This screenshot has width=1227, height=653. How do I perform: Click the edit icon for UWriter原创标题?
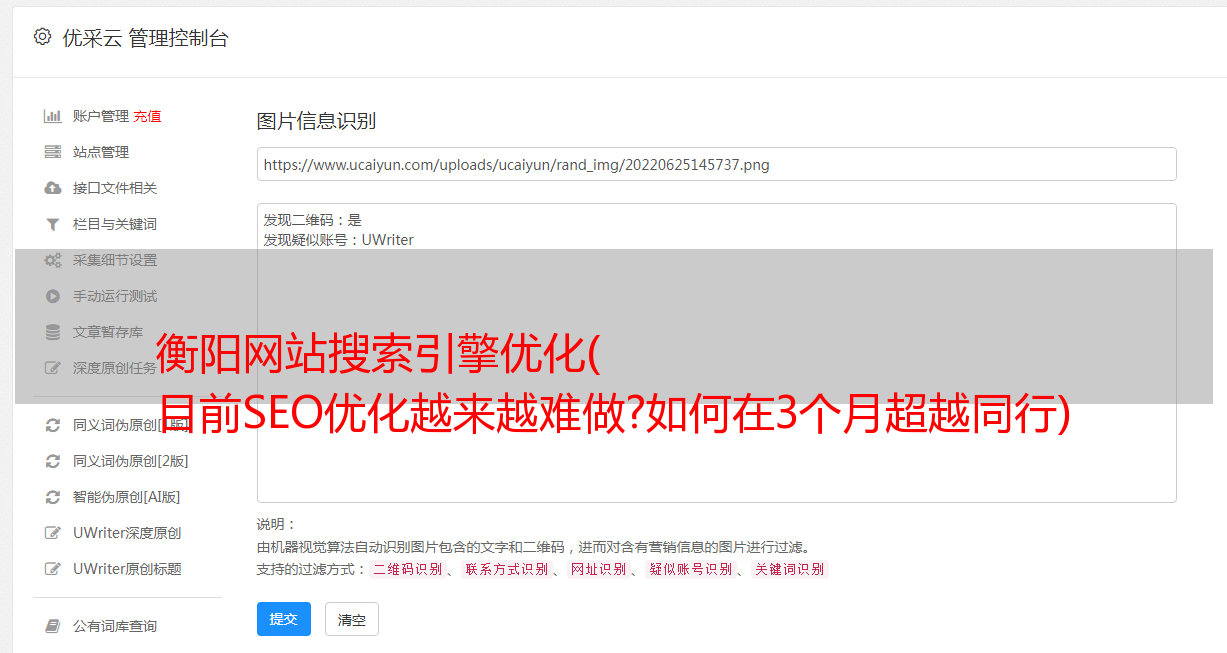pos(53,569)
